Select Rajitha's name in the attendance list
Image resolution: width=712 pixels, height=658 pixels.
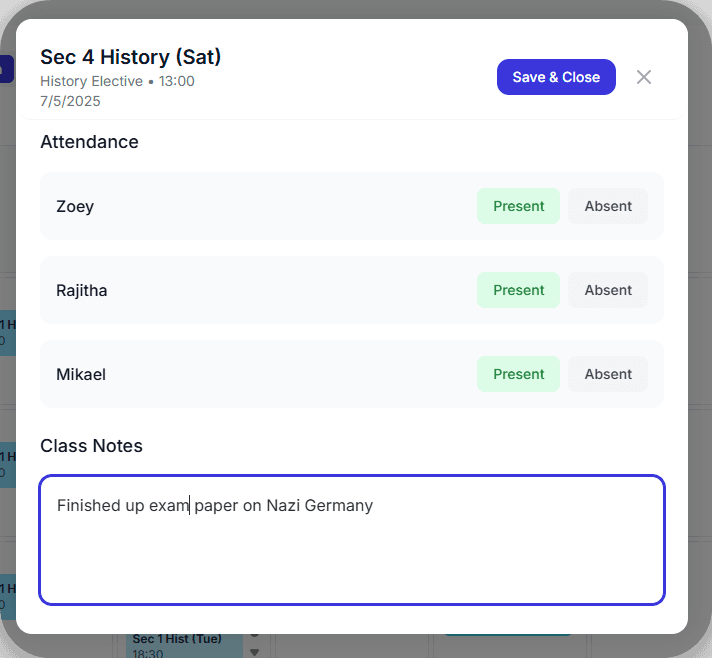(82, 290)
